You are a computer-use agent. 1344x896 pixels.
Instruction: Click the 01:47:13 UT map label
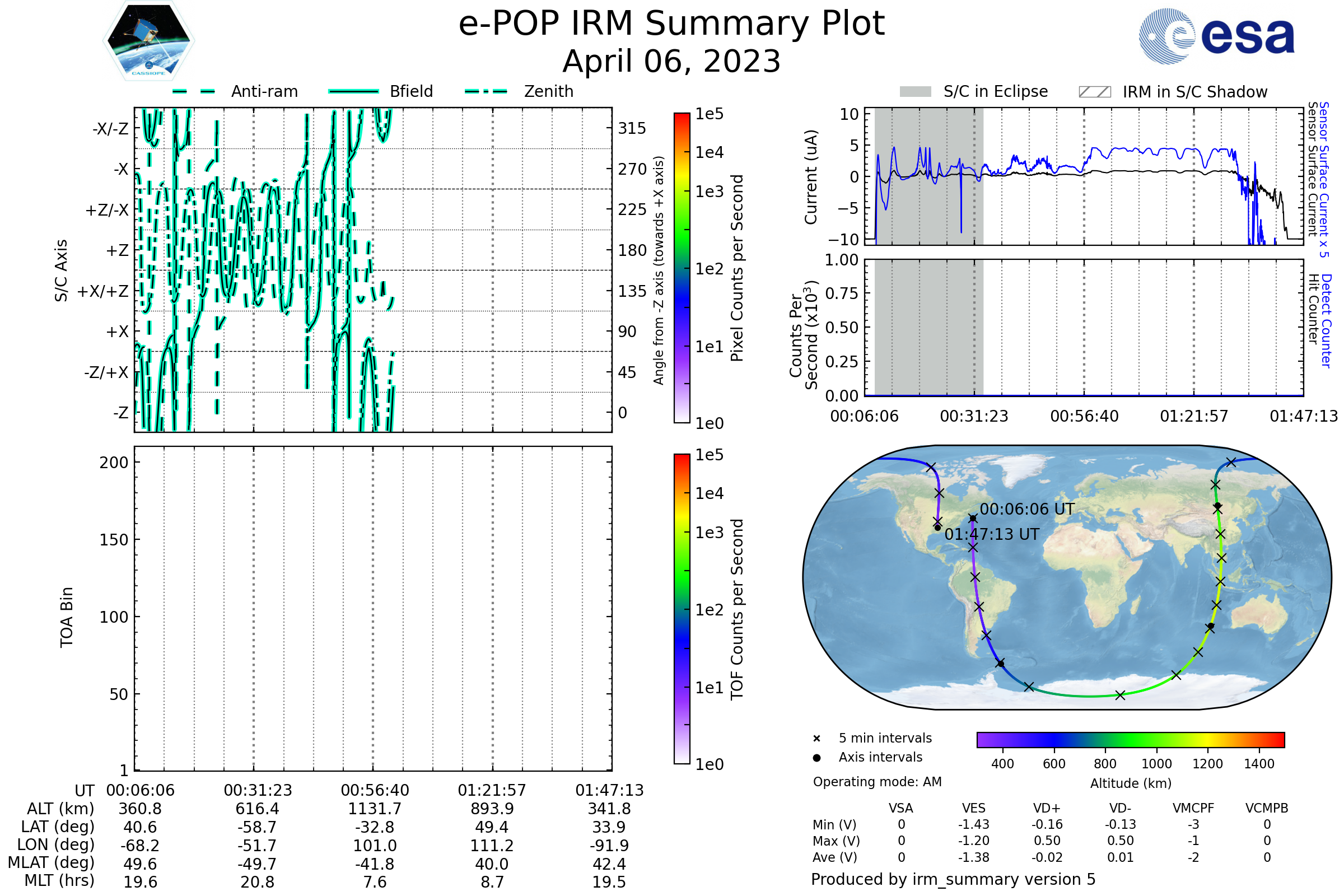coord(991,534)
